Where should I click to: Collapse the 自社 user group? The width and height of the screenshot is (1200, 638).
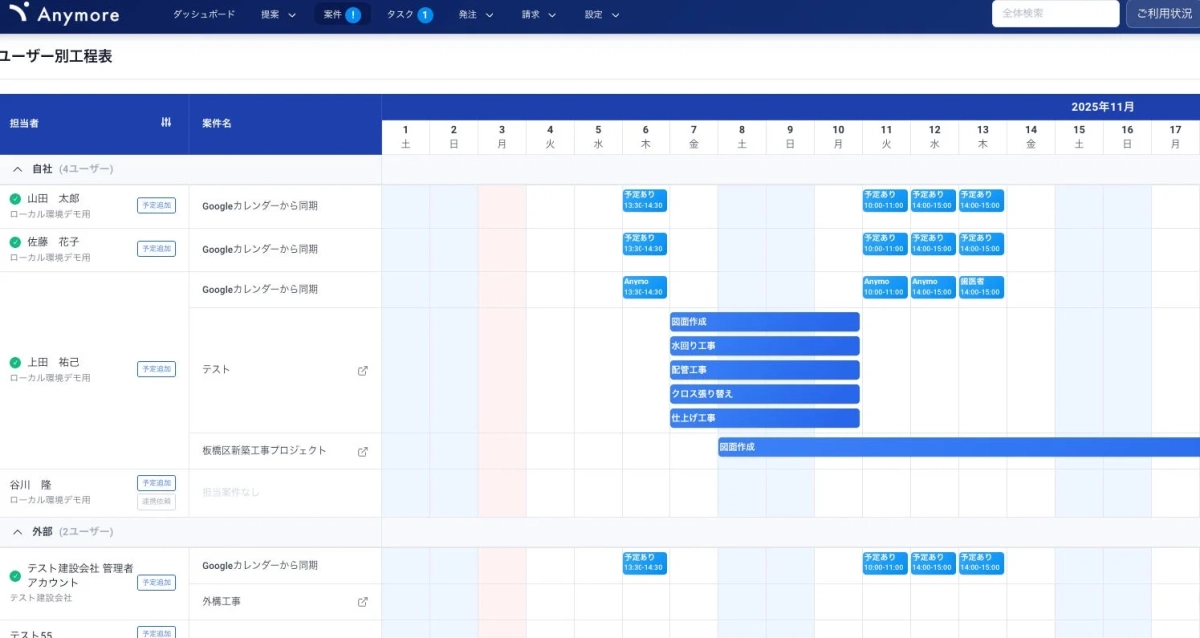[17, 169]
